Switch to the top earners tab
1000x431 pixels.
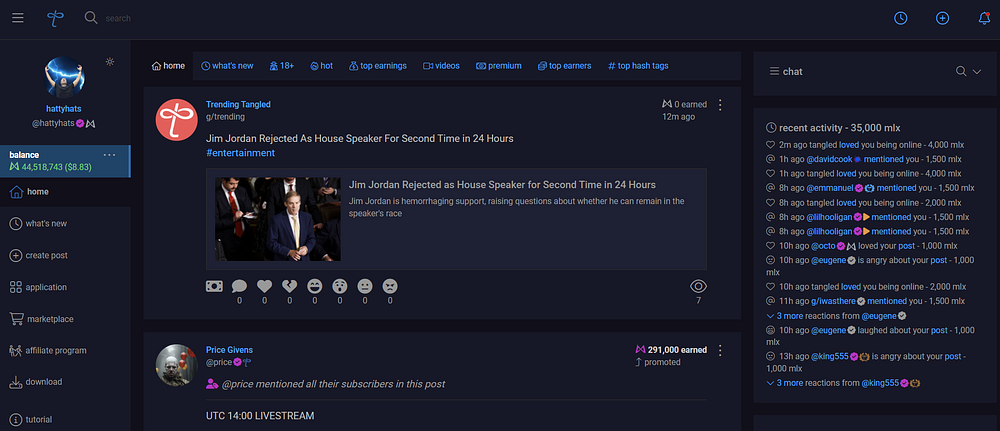pos(564,66)
